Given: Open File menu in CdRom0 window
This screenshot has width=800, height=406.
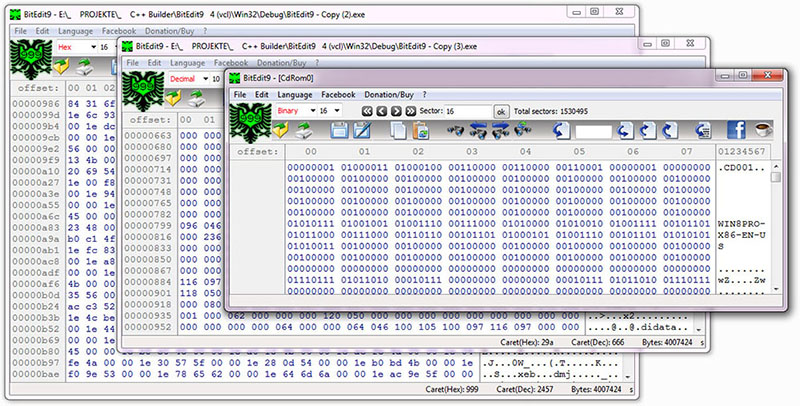Looking at the screenshot, I should [240, 95].
